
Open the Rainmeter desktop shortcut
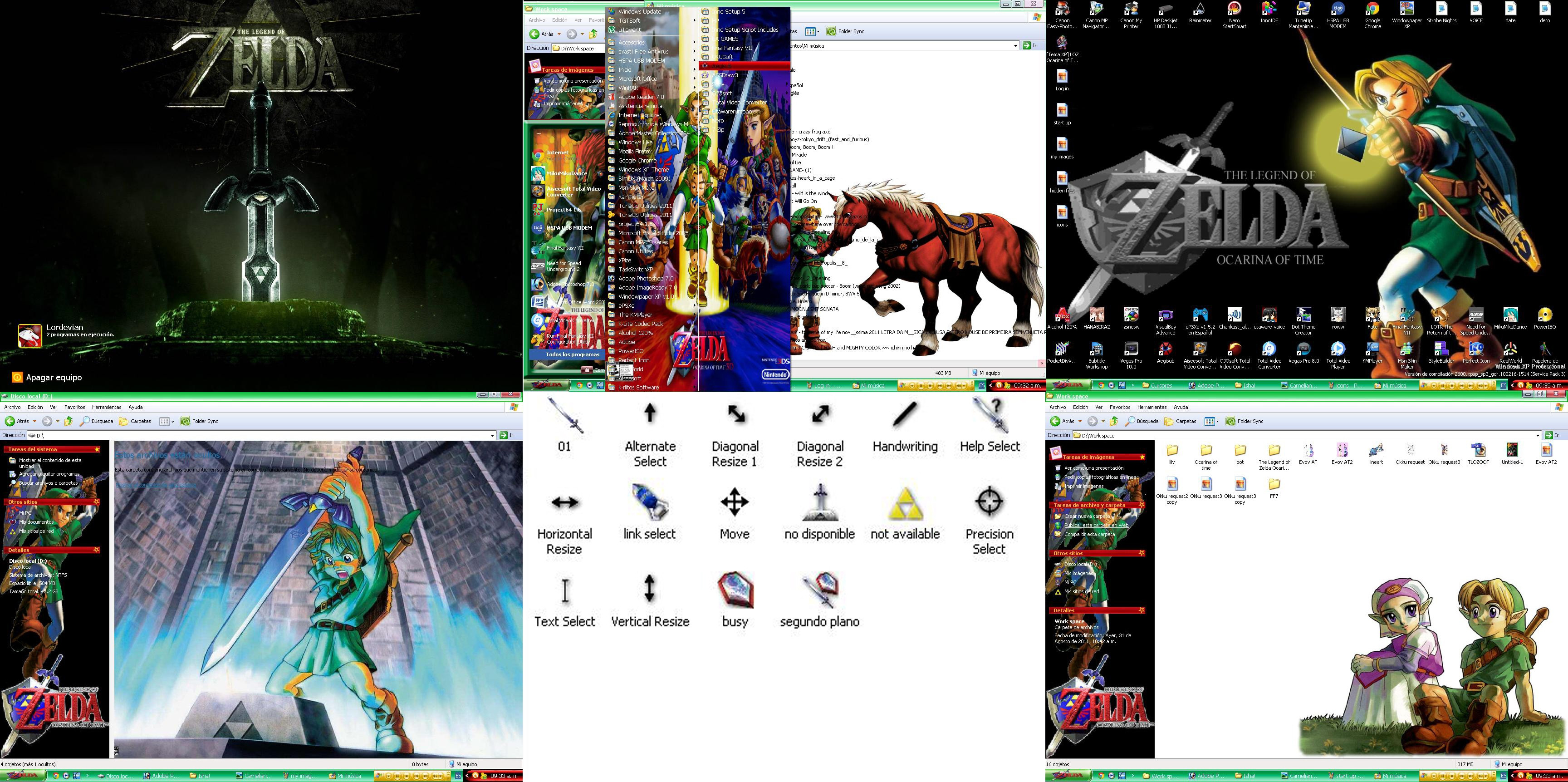[1200, 14]
